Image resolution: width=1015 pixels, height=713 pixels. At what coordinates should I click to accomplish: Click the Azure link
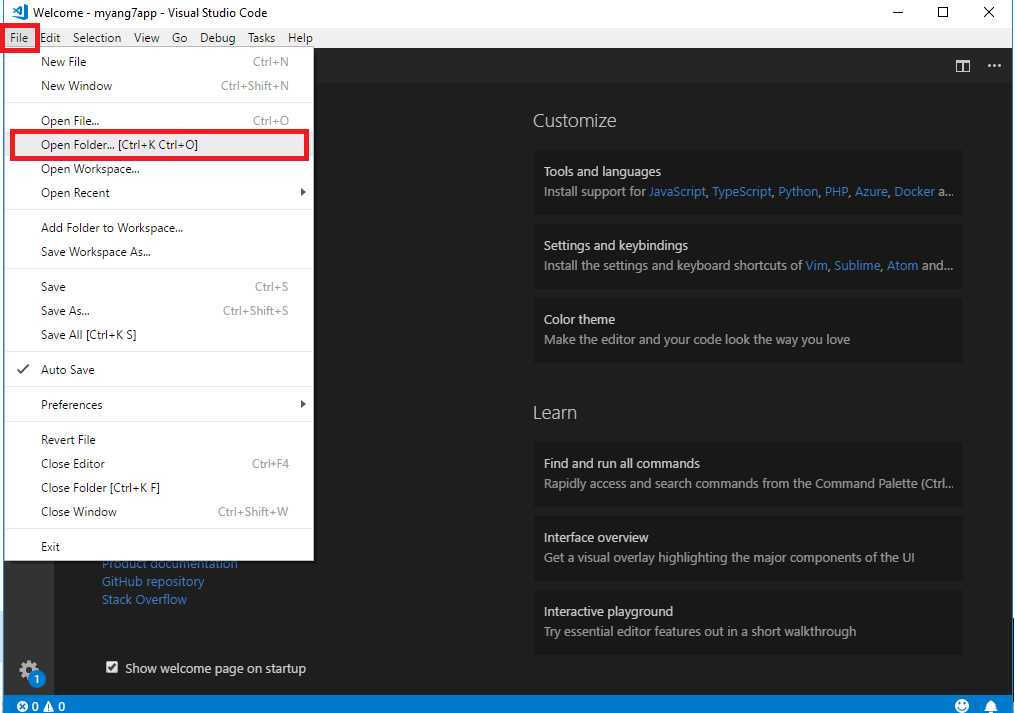[871, 191]
